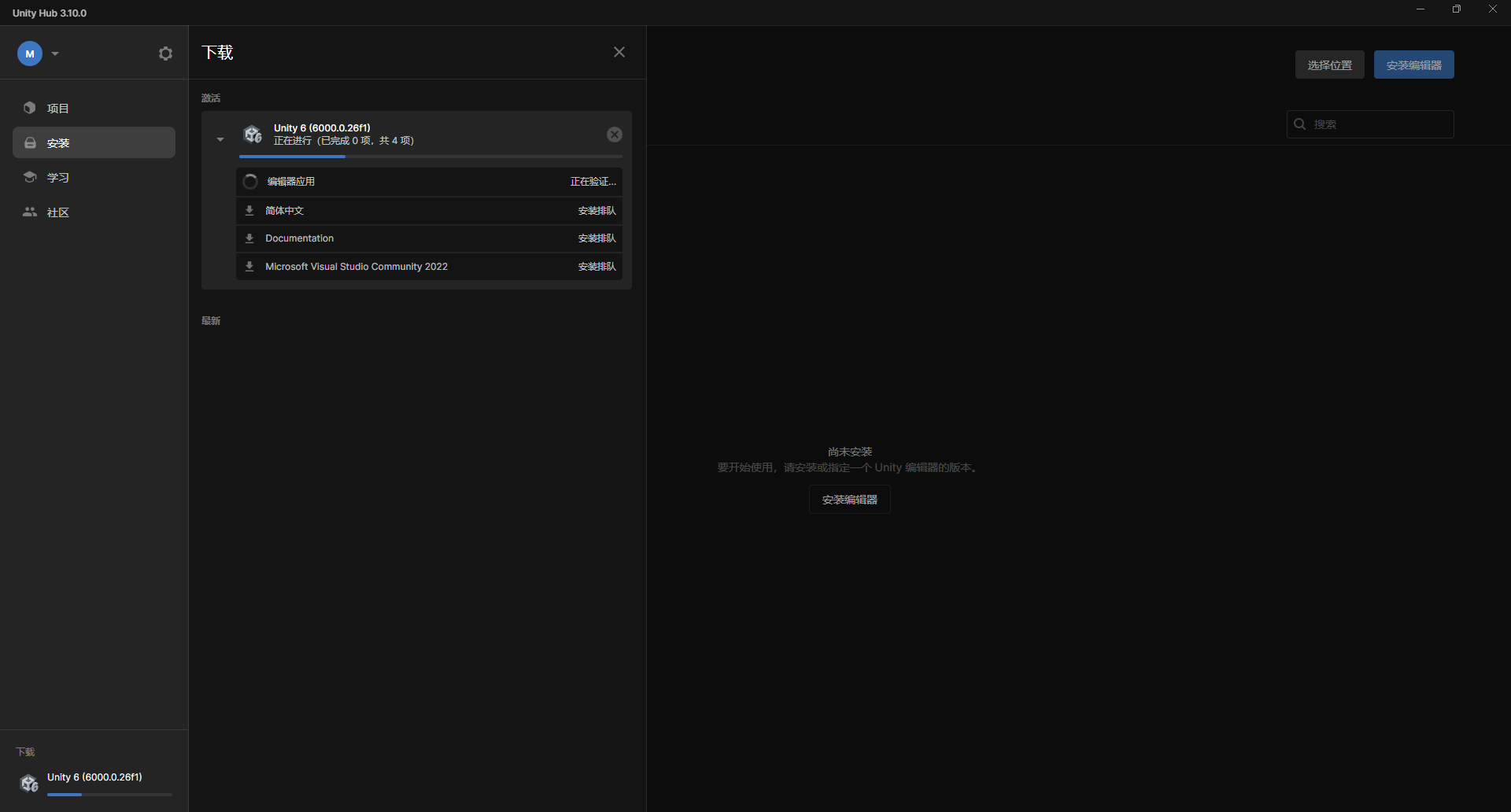The width and height of the screenshot is (1511, 812).
Task: Click download icon beside Documentation
Action: pos(249,238)
